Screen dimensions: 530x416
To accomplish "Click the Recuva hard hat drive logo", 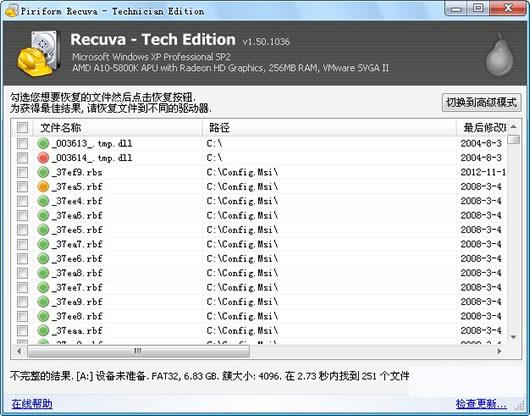I will coord(39,53).
